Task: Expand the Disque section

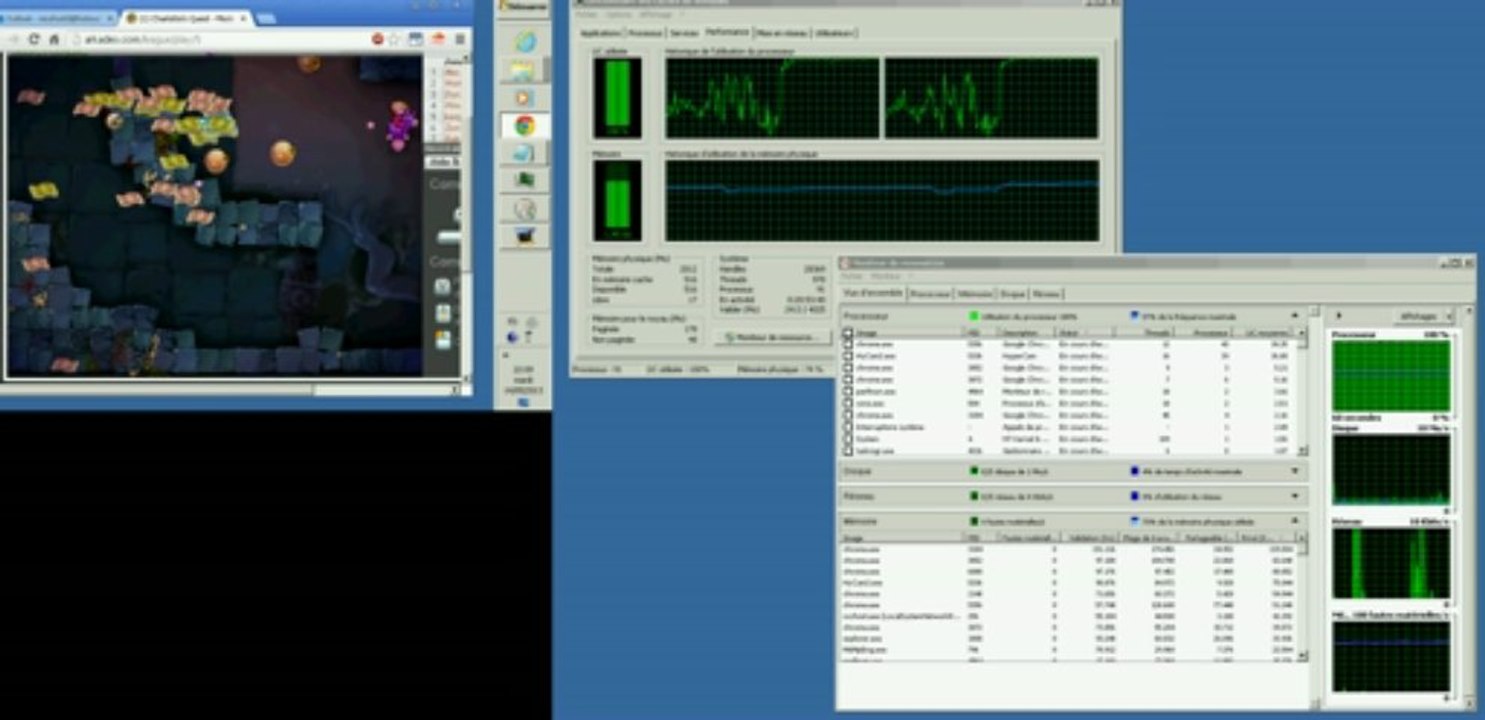Action: [1296, 471]
